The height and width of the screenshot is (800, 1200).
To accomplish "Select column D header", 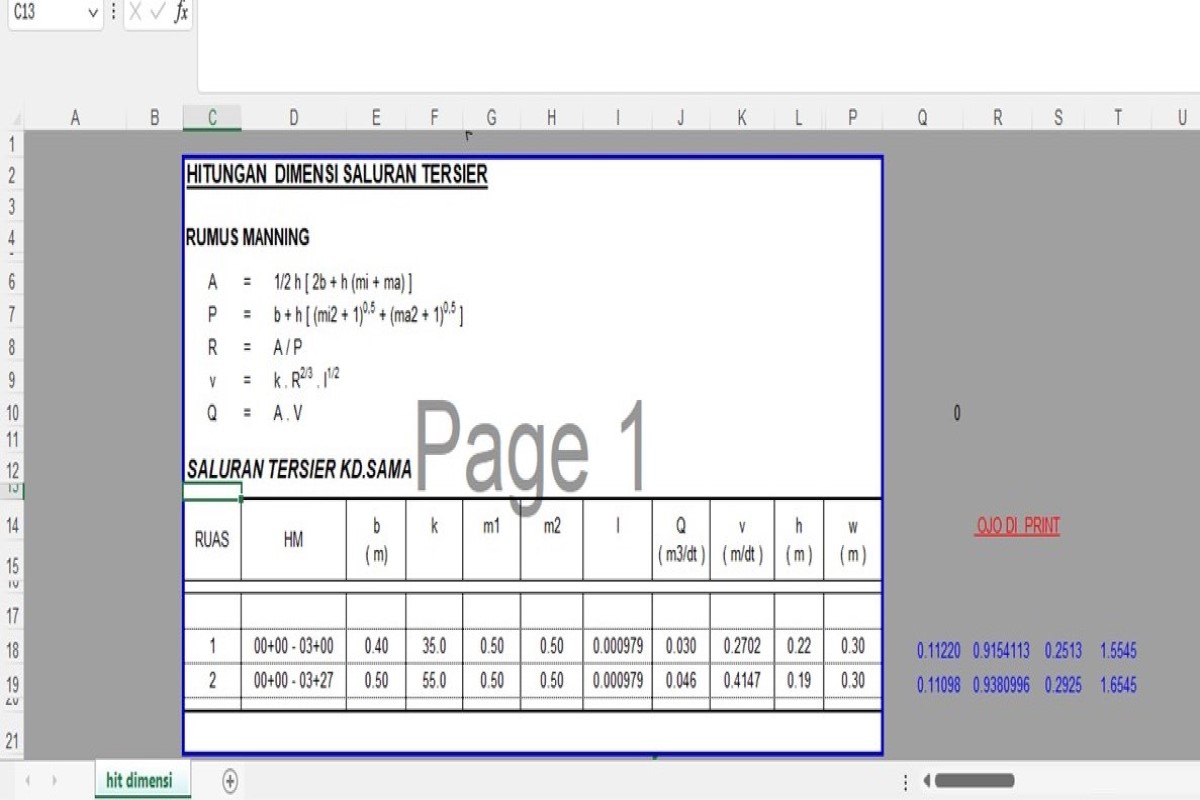I will [x=293, y=118].
